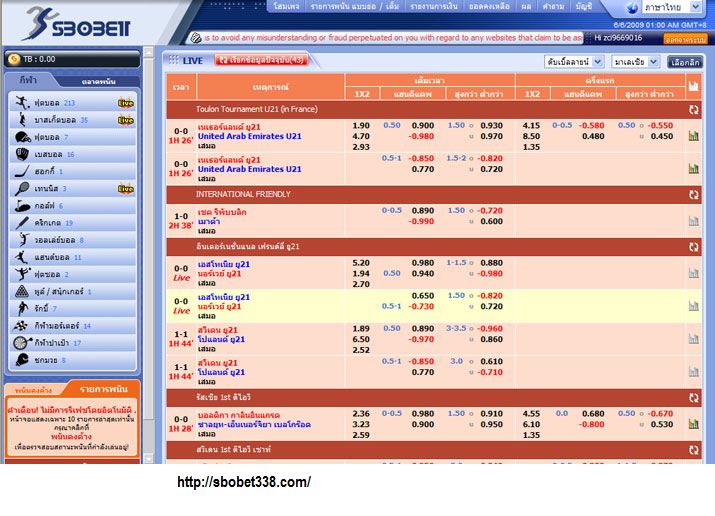Click the 1.90 home win odds
Screen dimensions: 715x516
tap(361, 126)
